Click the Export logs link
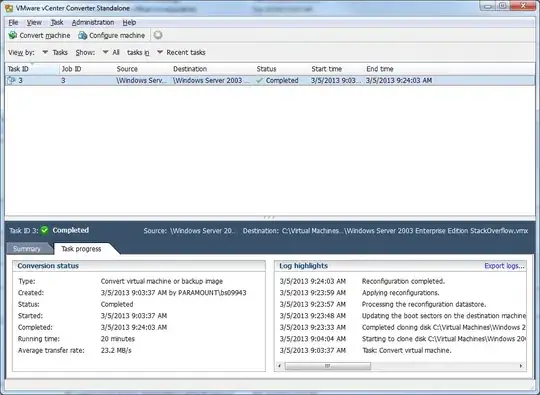Image resolution: width=540 pixels, height=395 pixels. 504,266
